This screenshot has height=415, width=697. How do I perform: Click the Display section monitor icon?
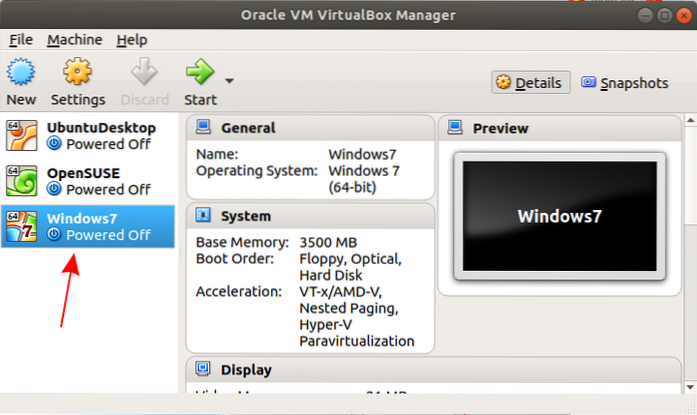203,370
